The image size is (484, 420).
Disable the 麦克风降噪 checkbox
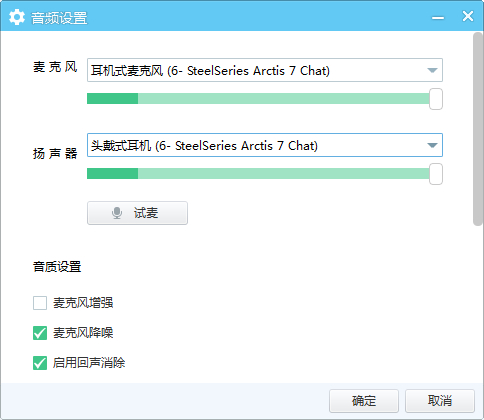pyautogui.click(x=40, y=333)
